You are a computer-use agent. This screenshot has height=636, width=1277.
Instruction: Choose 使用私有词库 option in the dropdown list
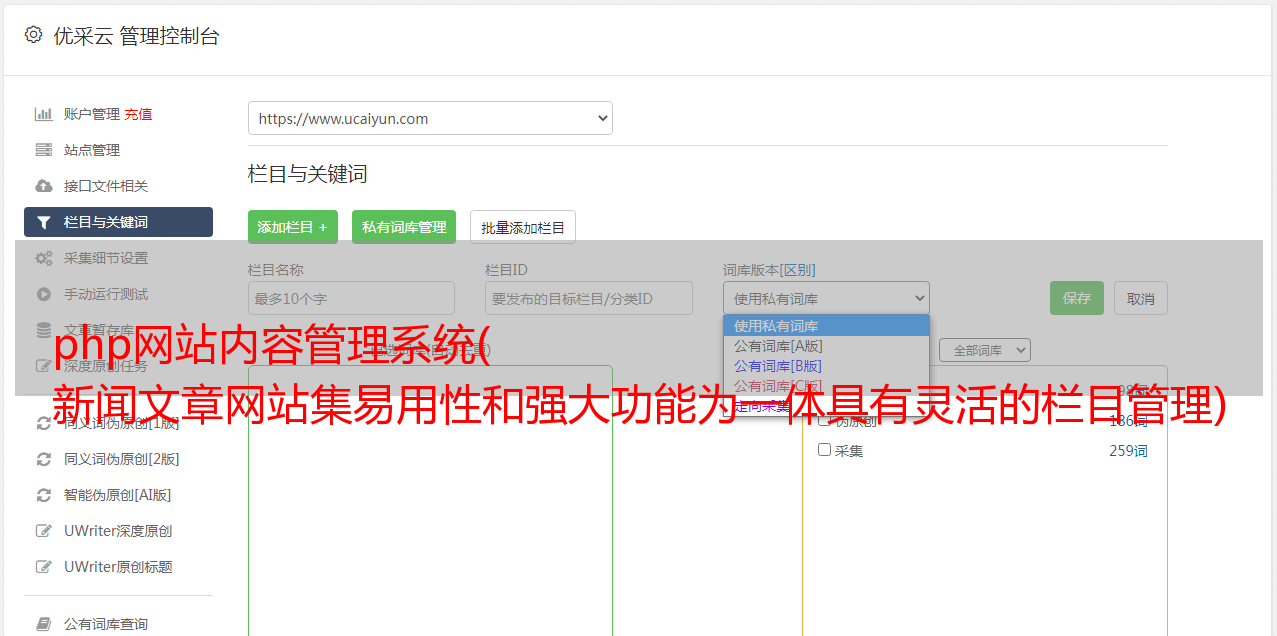[x=826, y=326]
